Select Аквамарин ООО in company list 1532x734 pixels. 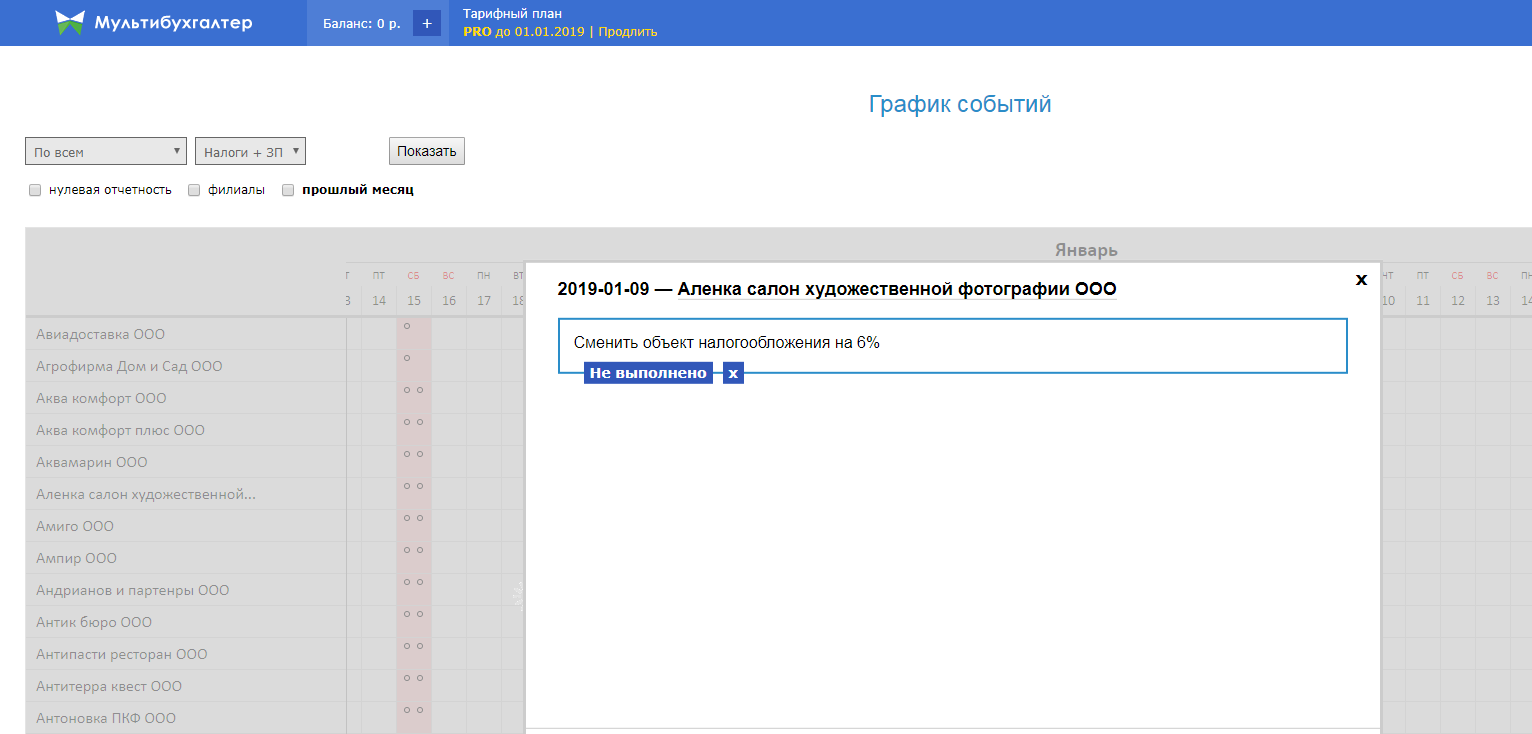[x=92, y=462]
